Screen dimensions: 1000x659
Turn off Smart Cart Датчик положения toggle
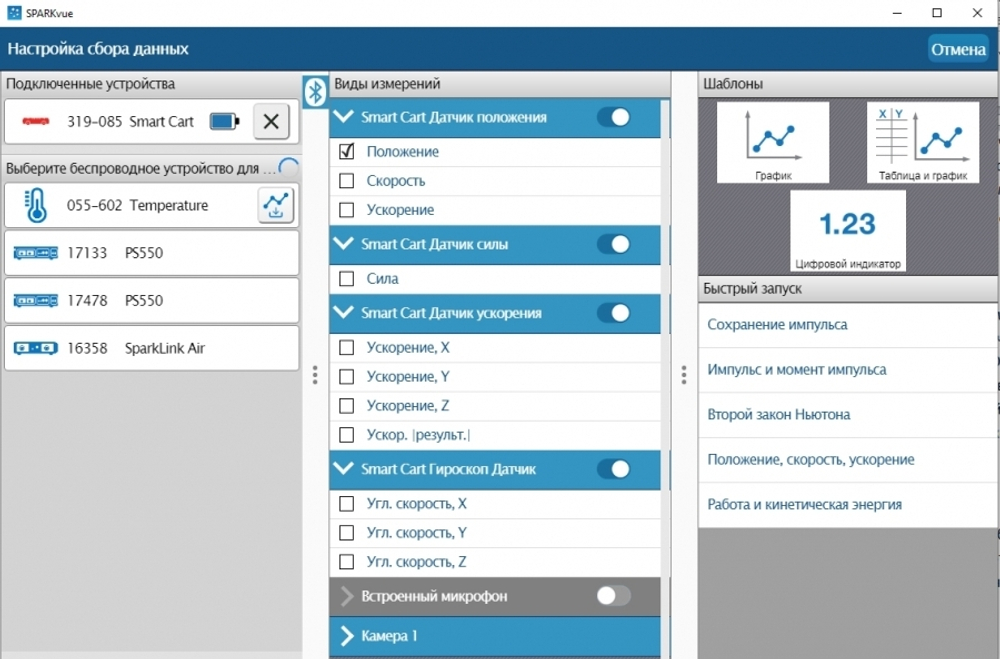tap(613, 117)
